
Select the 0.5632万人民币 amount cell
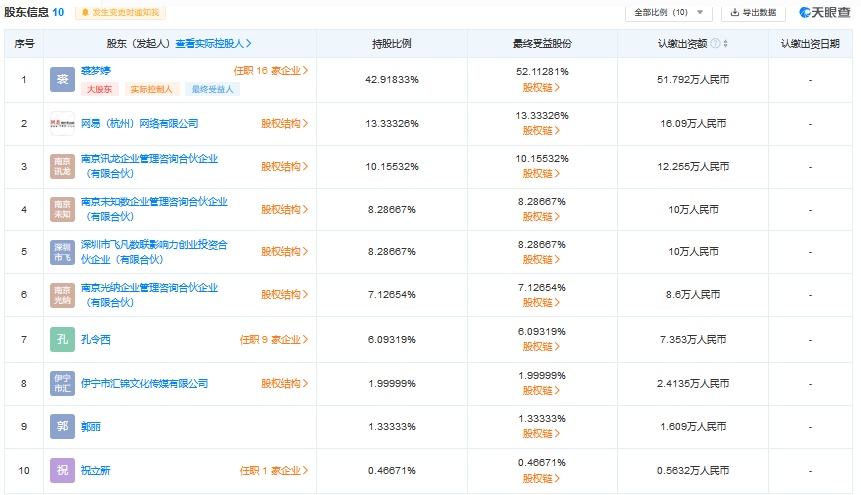[693, 470]
